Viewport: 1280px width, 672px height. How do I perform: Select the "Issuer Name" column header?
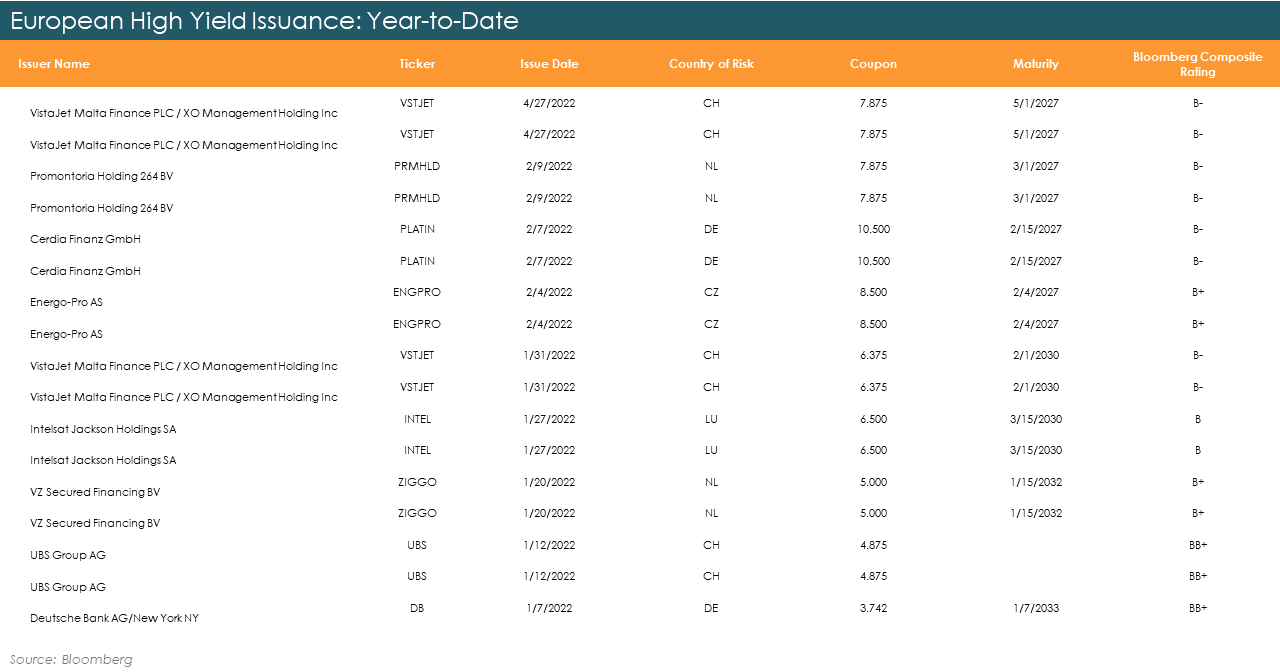54,64
